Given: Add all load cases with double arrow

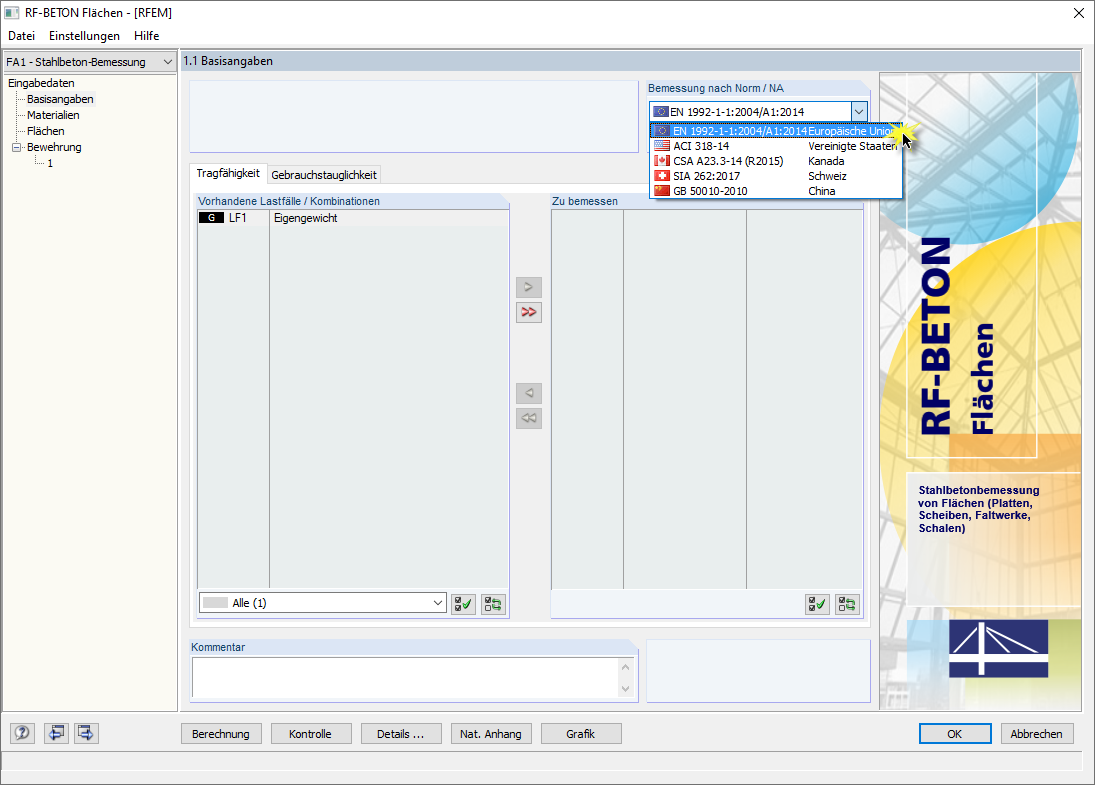Looking at the screenshot, I should coord(529,312).
